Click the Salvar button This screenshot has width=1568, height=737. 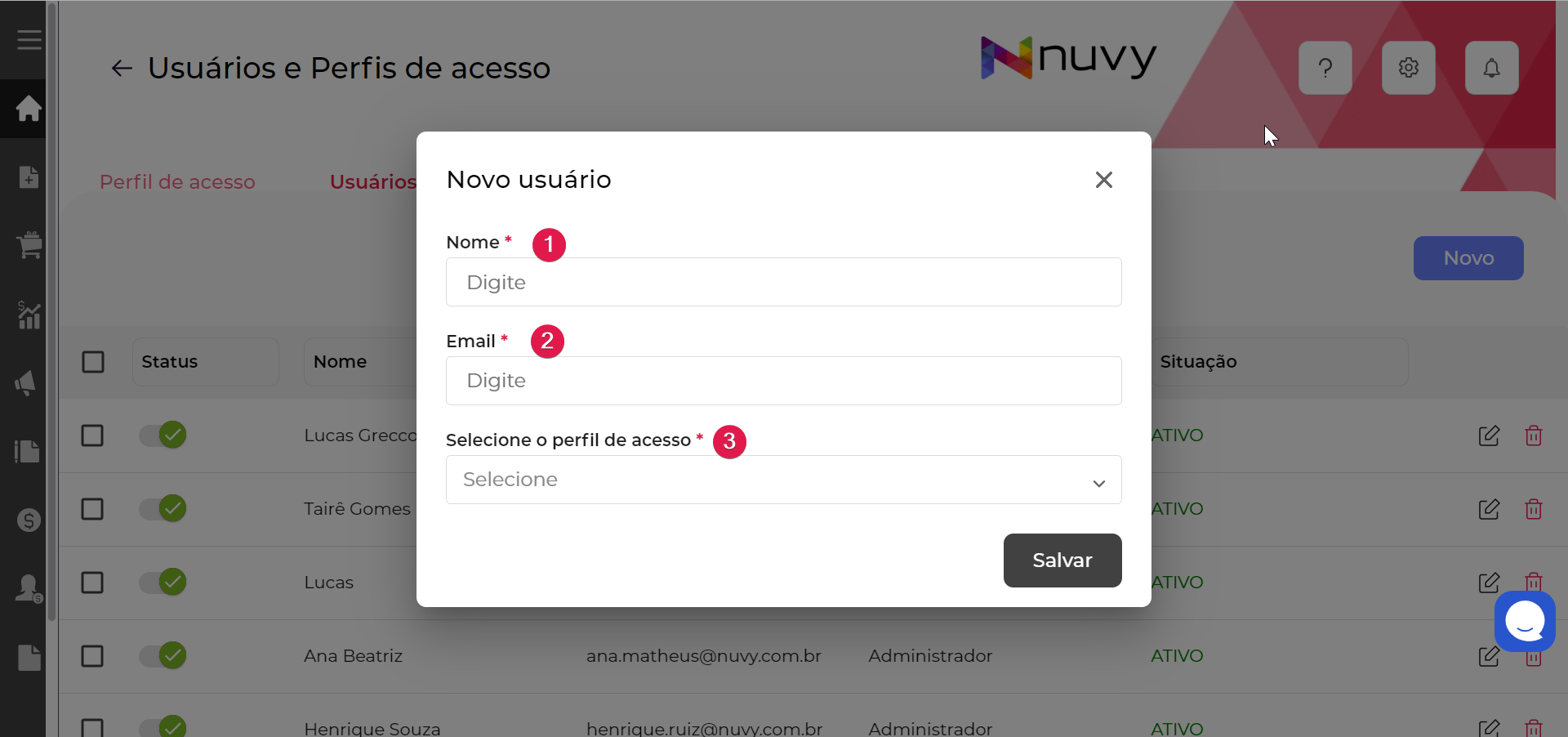point(1062,561)
